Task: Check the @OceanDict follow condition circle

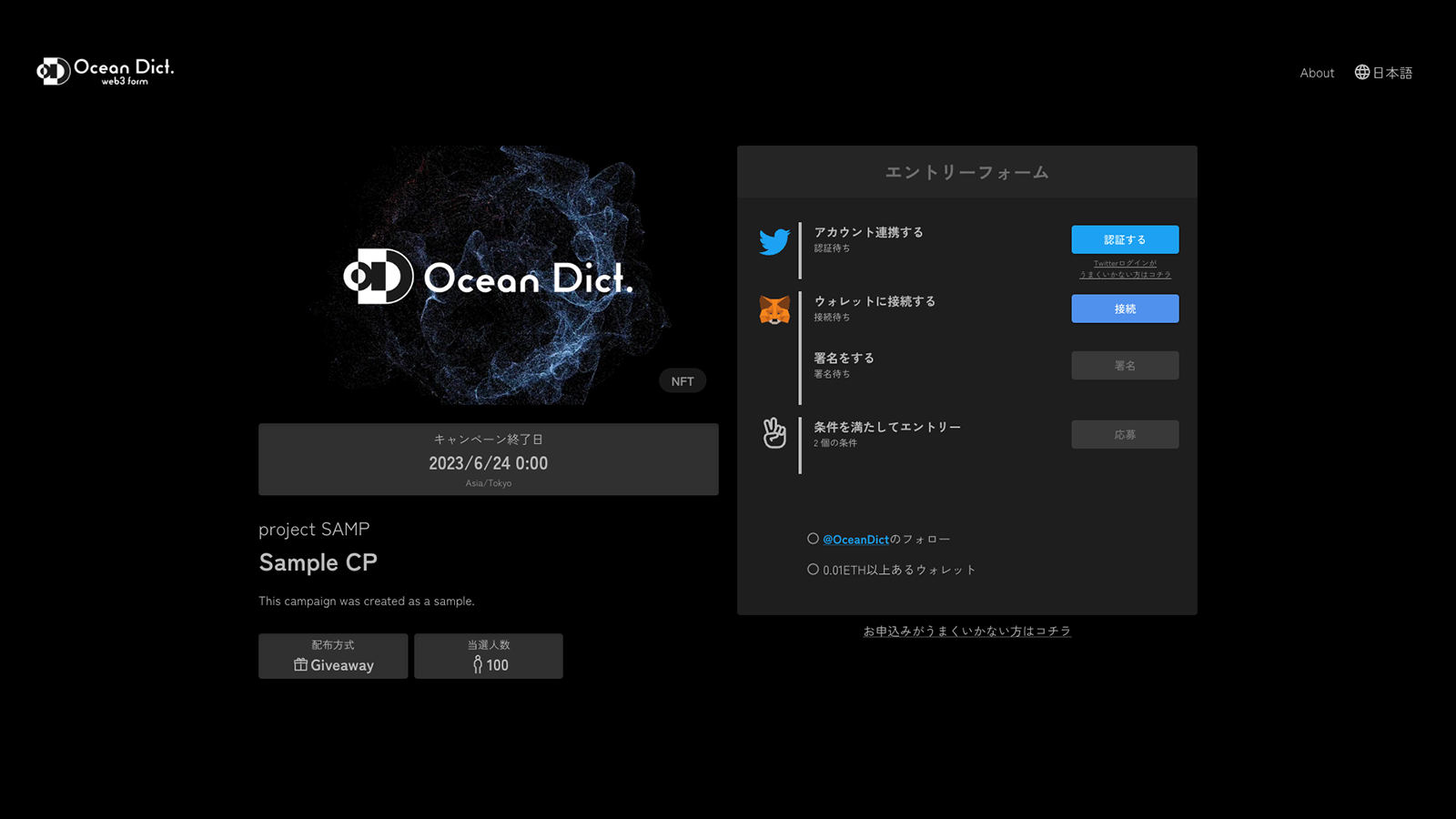Action: pos(813,538)
